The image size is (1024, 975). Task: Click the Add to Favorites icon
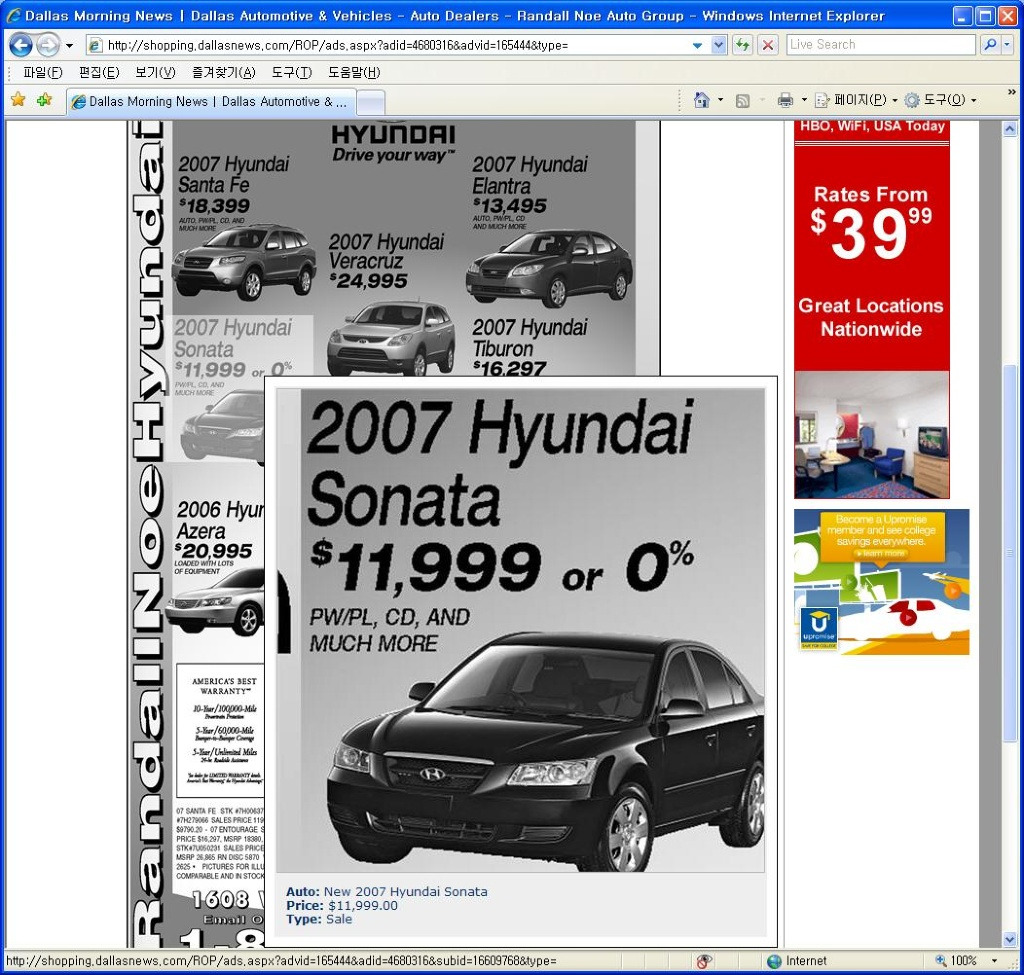pos(44,100)
